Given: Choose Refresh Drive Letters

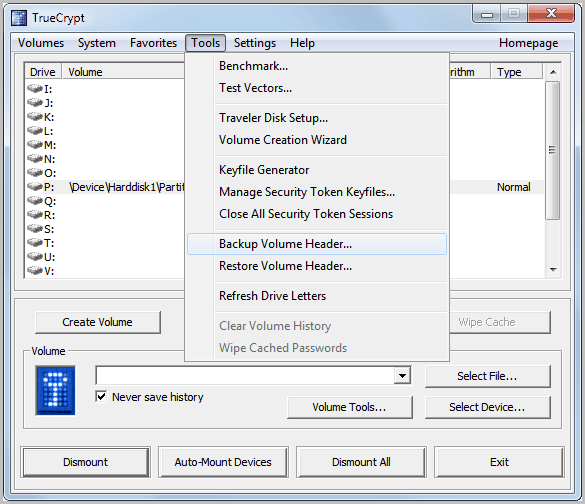Looking at the screenshot, I should 317,296.
